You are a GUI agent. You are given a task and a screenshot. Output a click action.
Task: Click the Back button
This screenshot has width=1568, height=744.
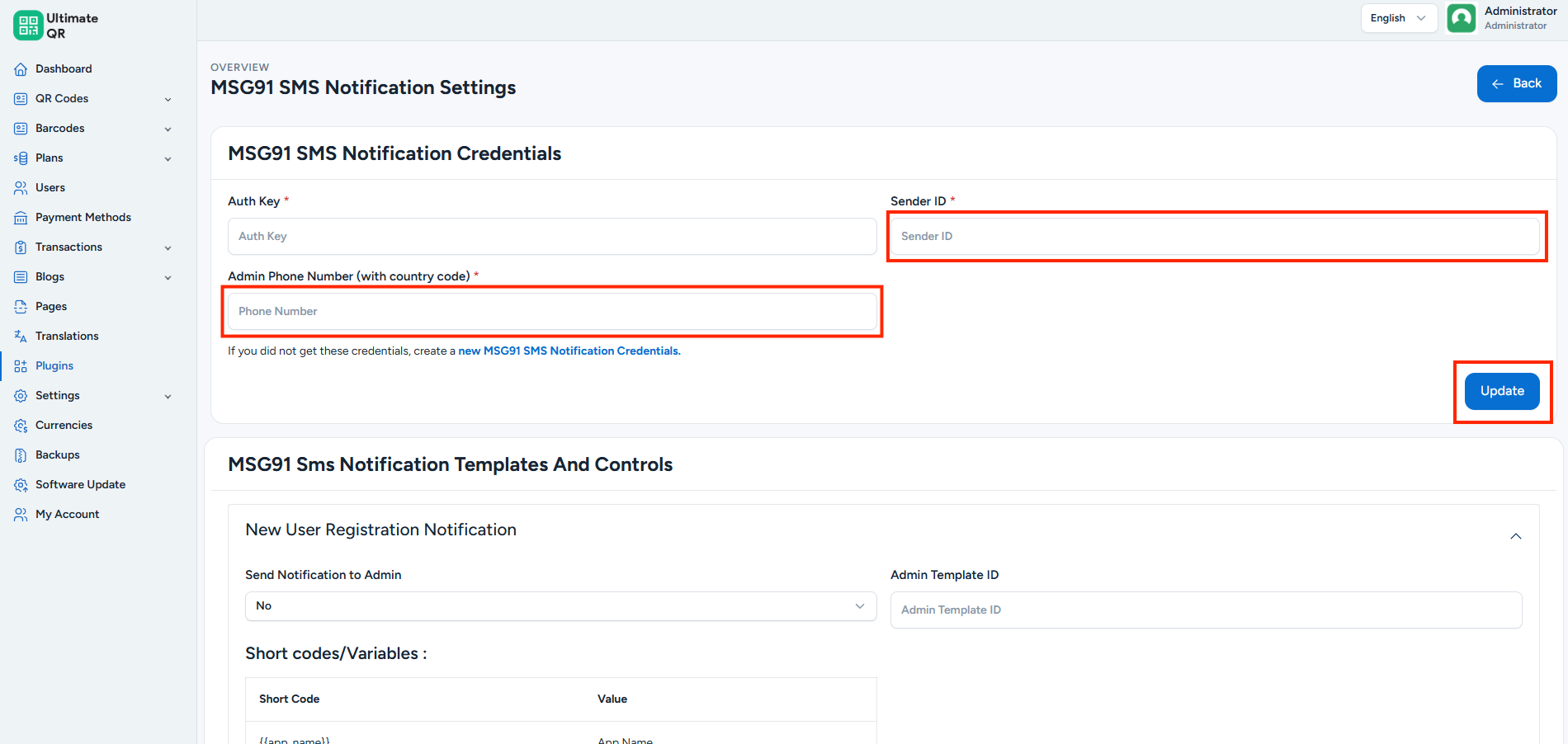(1517, 83)
